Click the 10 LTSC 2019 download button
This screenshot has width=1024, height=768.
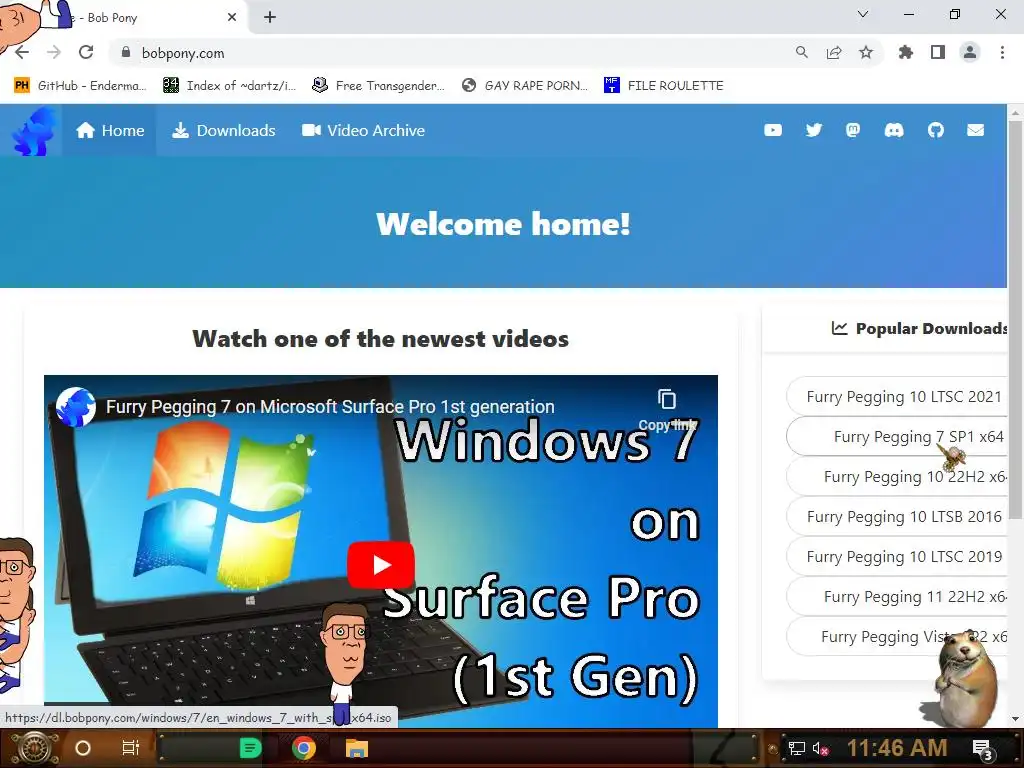[x=897, y=556]
